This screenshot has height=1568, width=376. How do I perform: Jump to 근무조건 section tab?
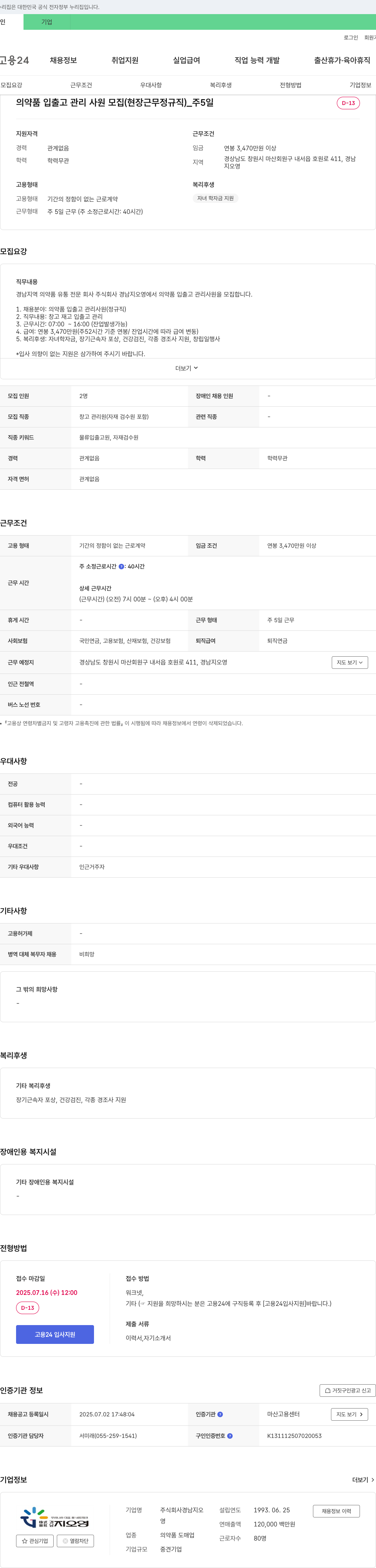(81, 85)
